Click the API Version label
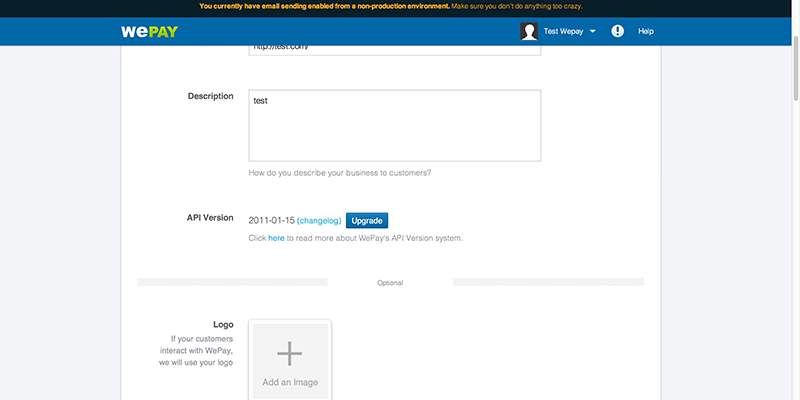This screenshot has width=800, height=400. (x=210, y=217)
